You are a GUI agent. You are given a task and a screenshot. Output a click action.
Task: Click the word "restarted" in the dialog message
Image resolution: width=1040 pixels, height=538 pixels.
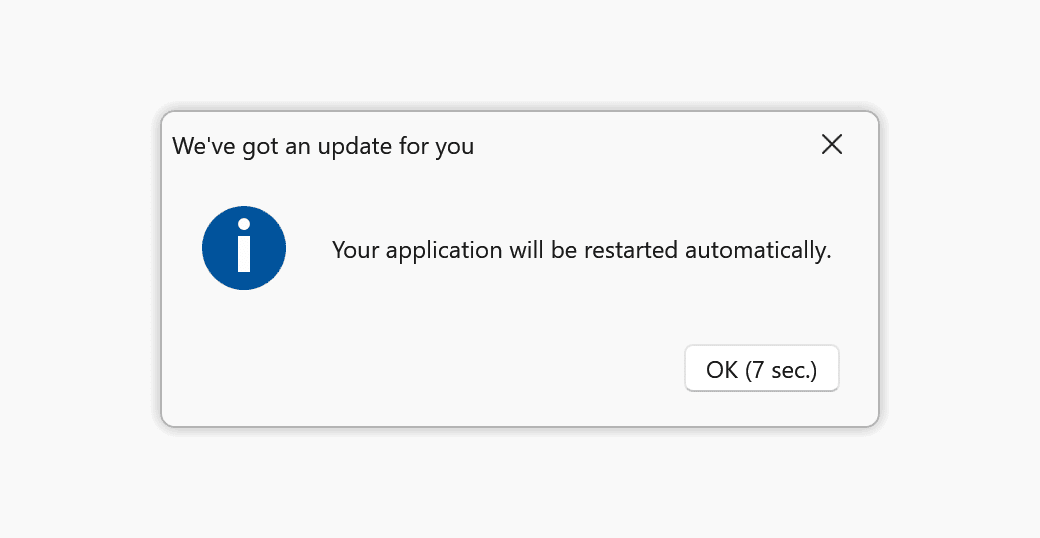[629, 250]
